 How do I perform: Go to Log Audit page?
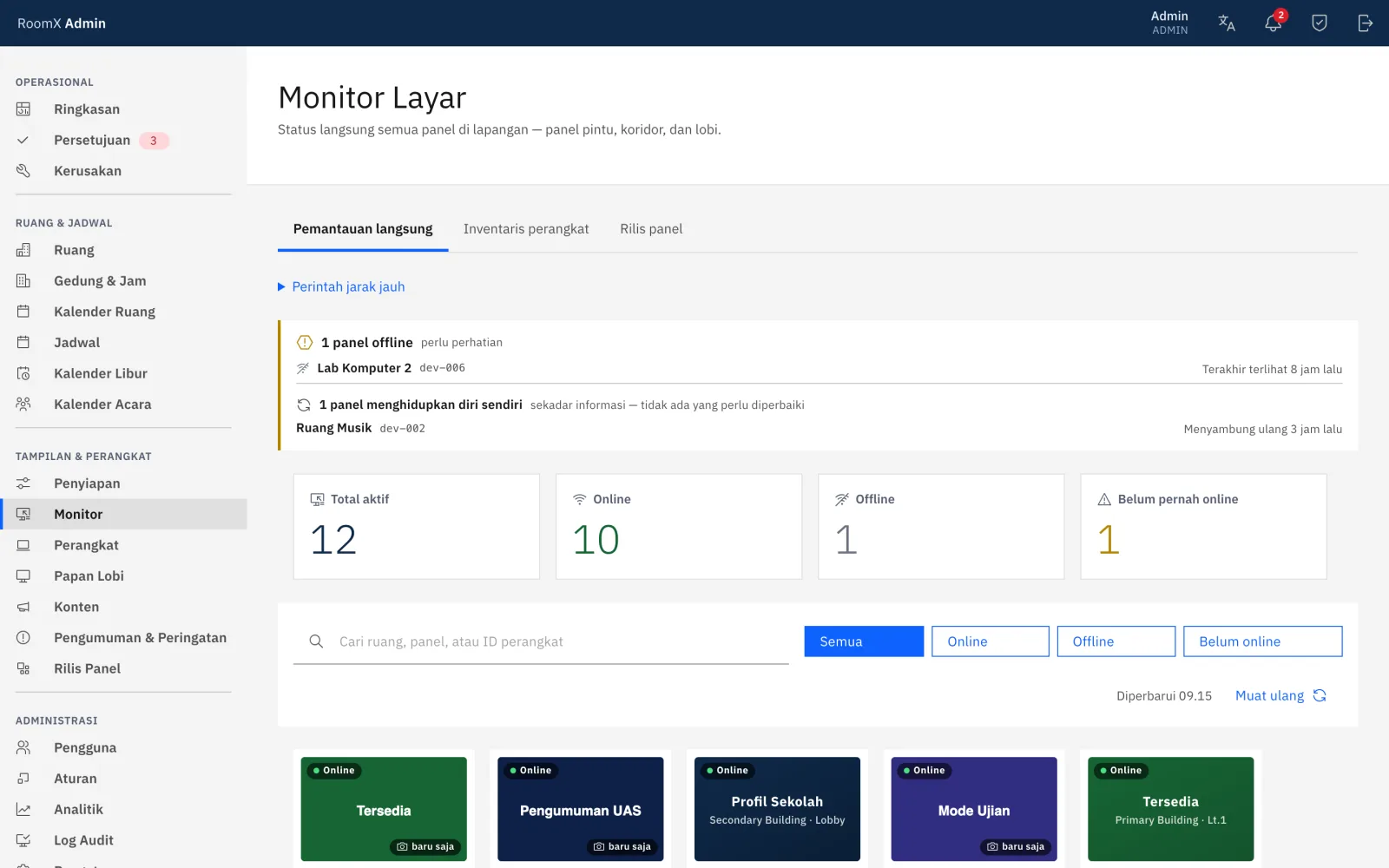coord(123,840)
